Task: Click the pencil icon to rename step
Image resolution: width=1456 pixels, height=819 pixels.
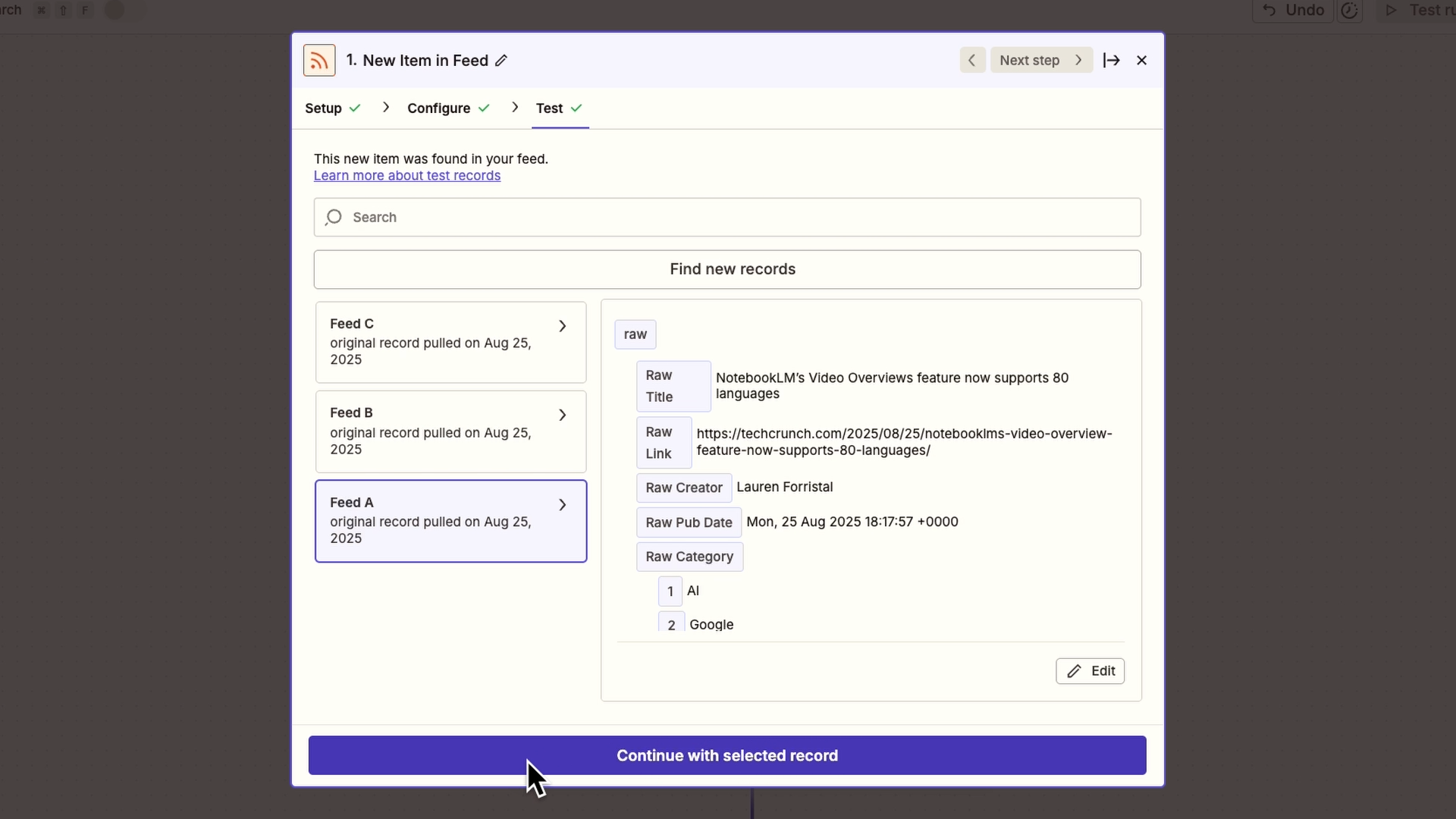Action: (501, 61)
